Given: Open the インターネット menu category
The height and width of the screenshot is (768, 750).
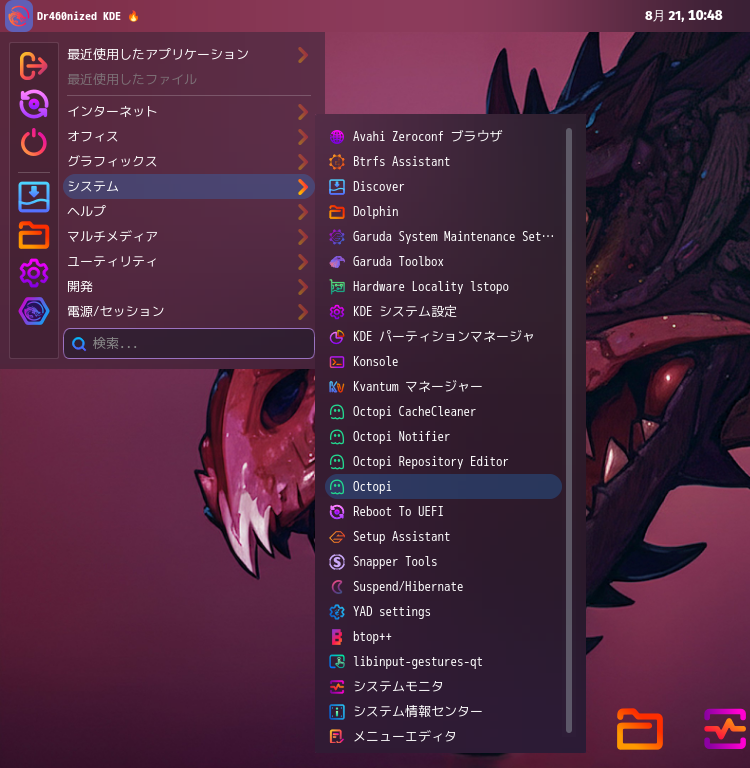Looking at the screenshot, I should pyautogui.click(x=189, y=112).
